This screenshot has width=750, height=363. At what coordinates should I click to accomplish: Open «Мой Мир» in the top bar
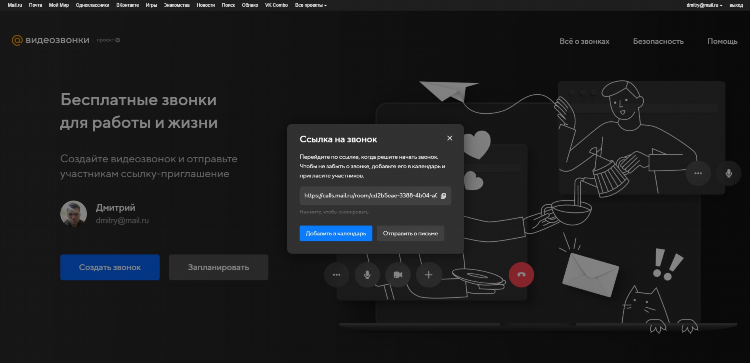tap(59, 5)
